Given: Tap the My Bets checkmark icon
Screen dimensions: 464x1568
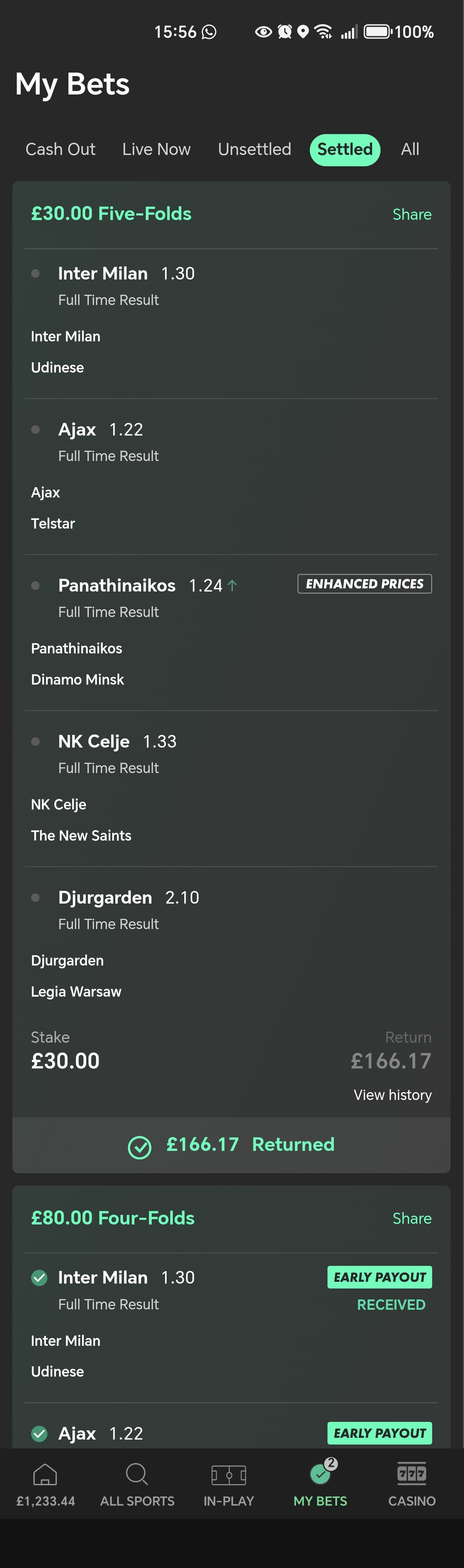Looking at the screenshot, I should point(320,1474).
